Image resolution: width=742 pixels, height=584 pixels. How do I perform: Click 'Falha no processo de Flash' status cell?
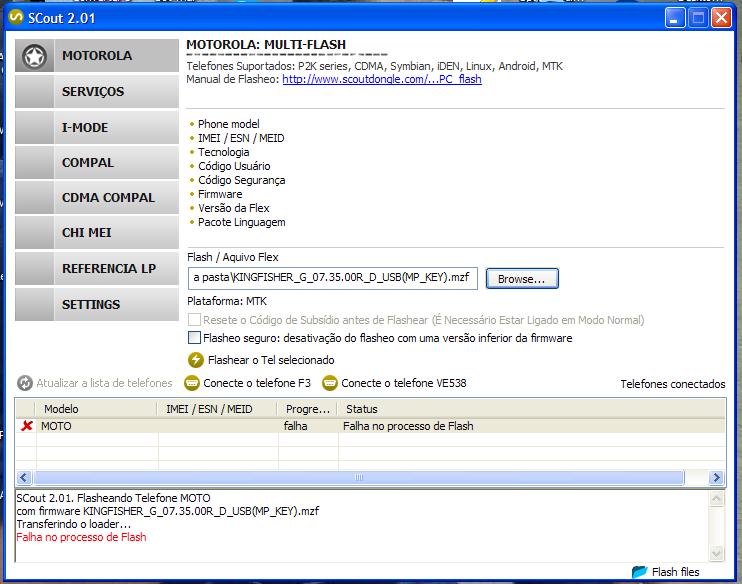408,426
